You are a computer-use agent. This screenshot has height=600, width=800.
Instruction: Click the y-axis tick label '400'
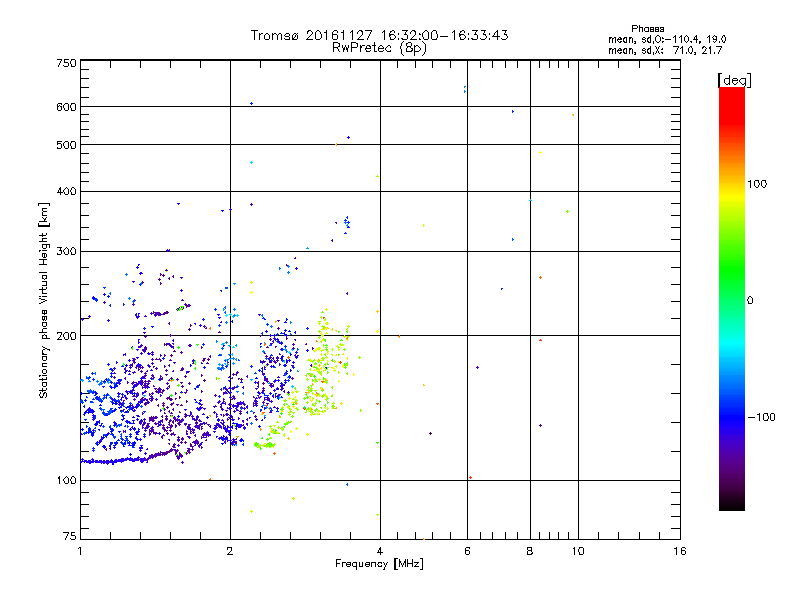66,191
